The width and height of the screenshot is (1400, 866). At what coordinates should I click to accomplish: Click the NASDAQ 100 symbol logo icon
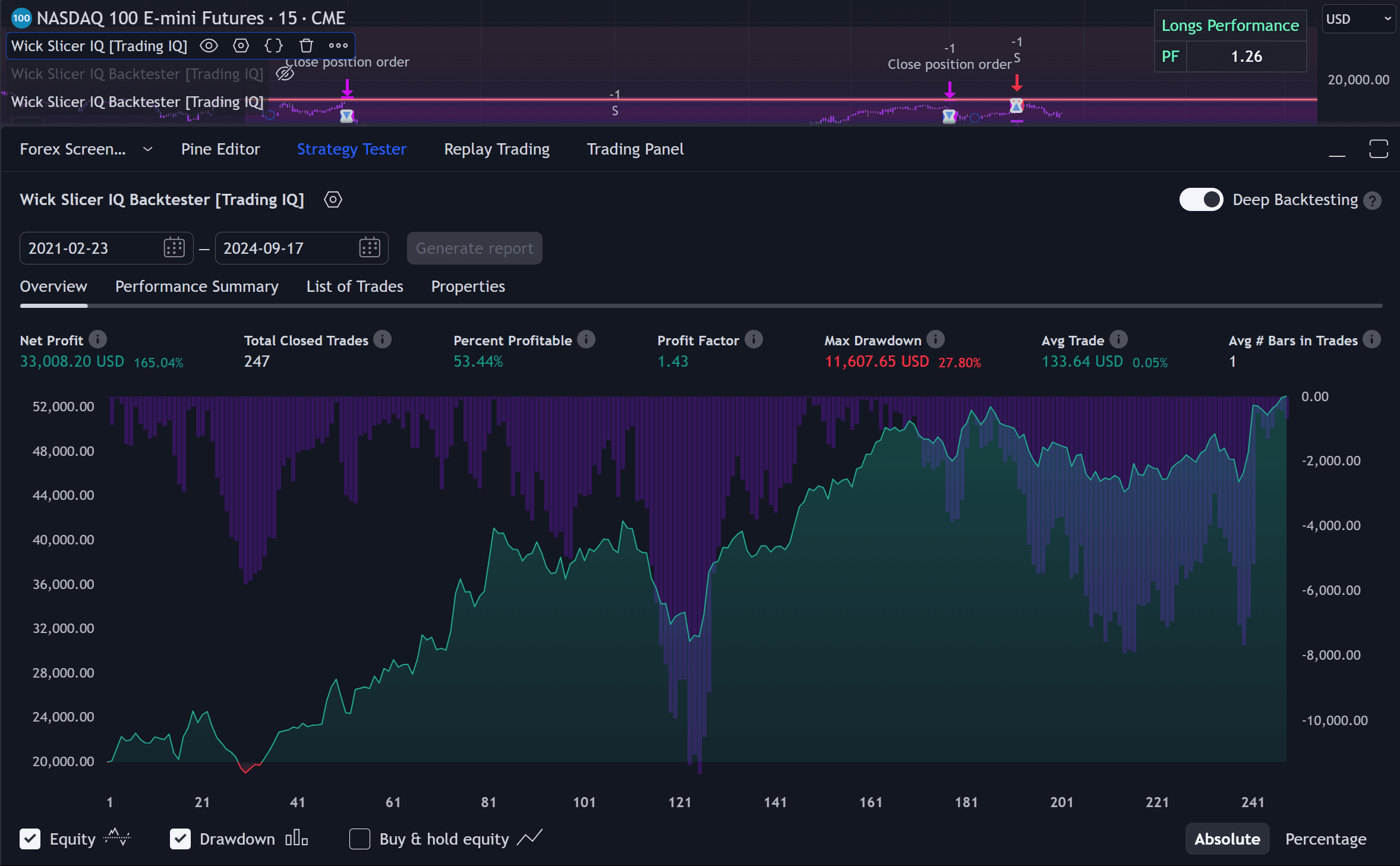coord(21,18)
